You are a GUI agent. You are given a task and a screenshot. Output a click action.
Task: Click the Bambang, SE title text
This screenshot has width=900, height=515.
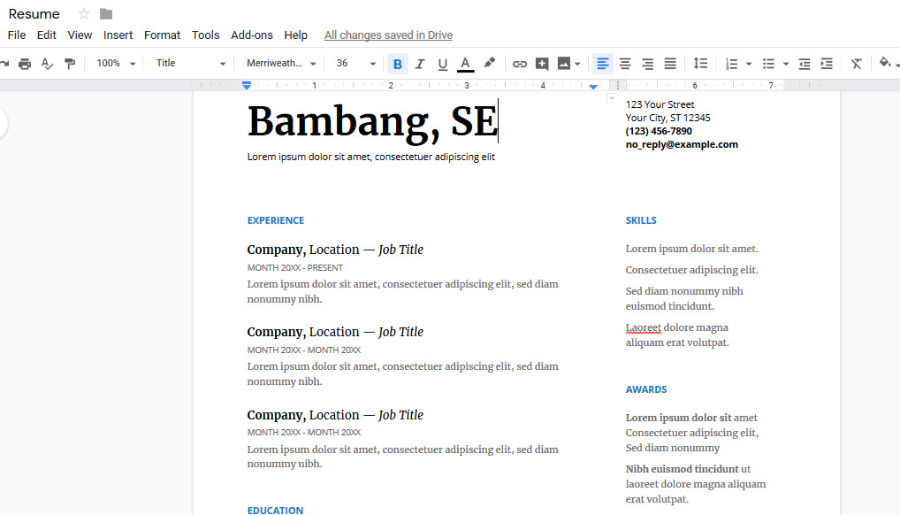tap(373, 122)
